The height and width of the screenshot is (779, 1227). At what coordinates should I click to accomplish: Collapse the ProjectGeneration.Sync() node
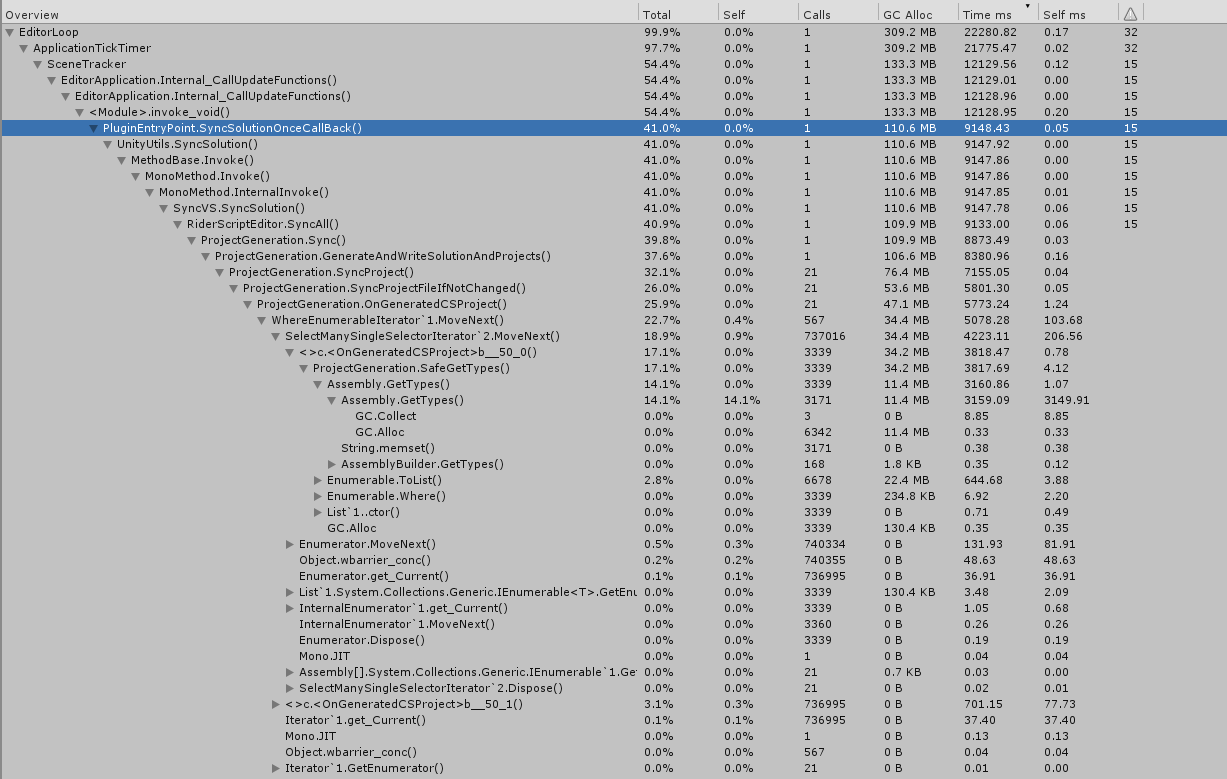coord(192,240)
